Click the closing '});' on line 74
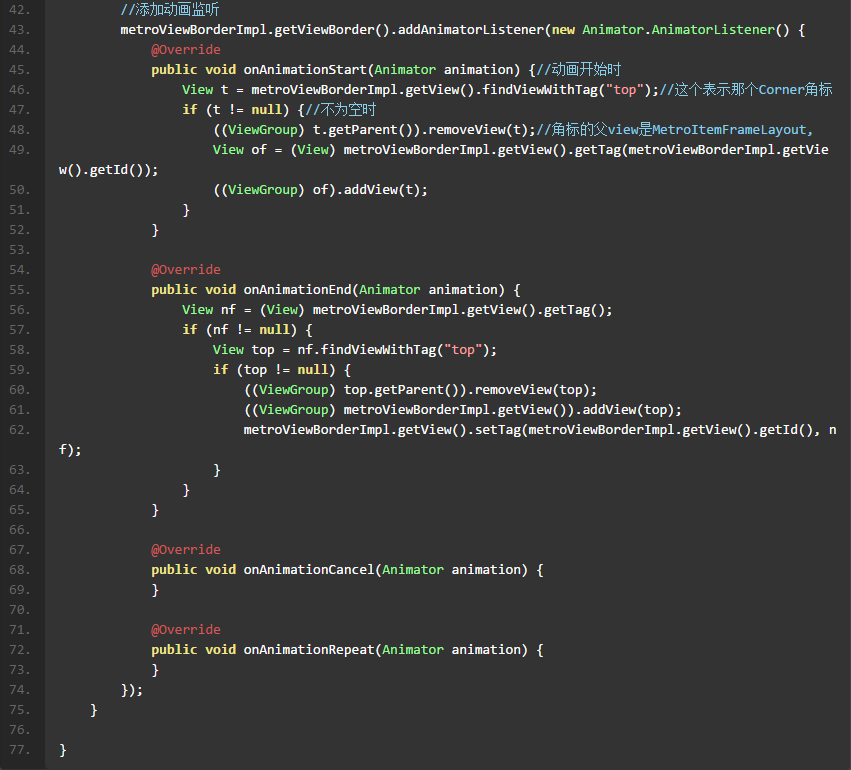This screenshot has height=770, width=851. (132, 690)
